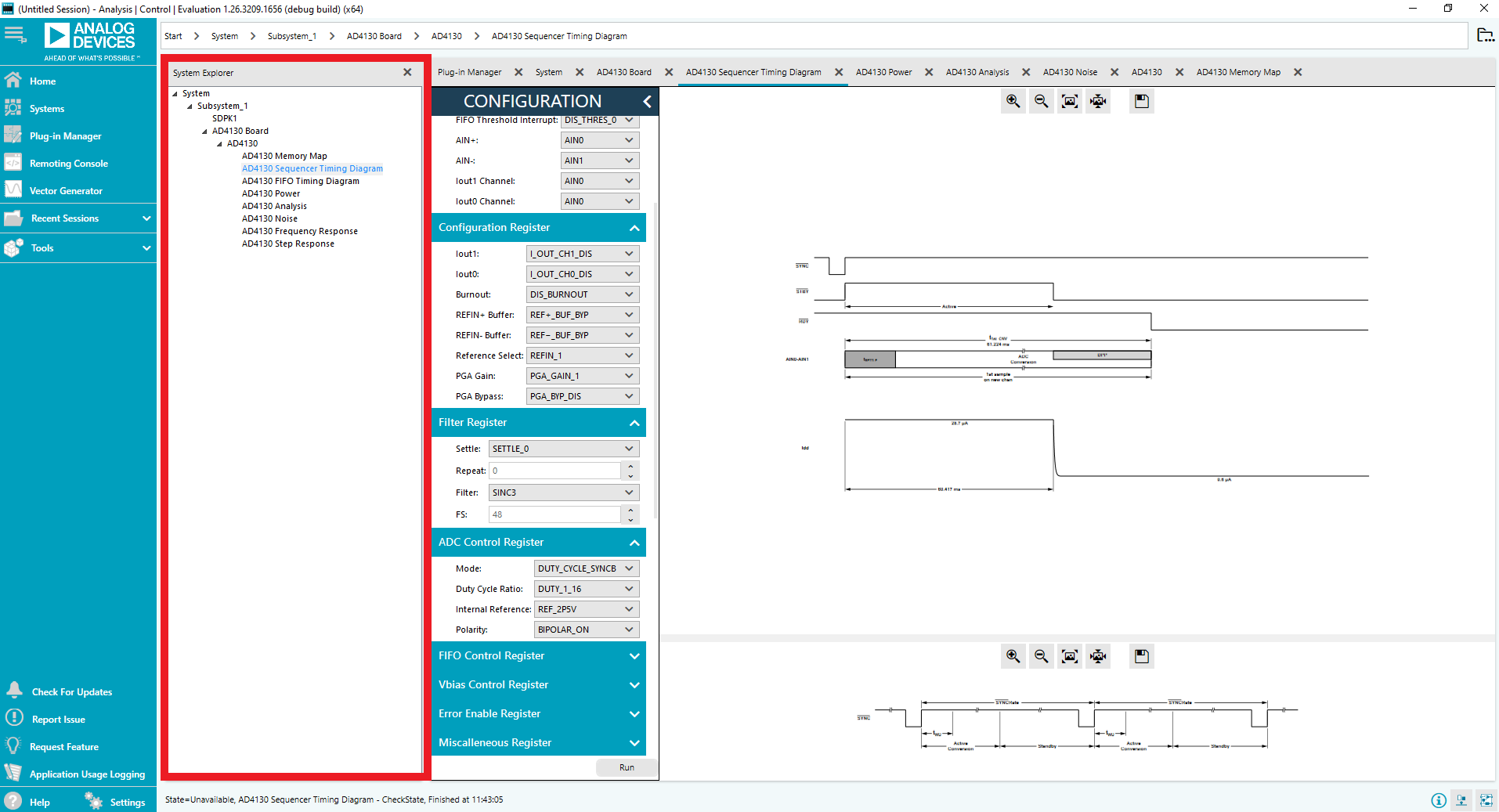1499x812 pixels.
Task: Open the hamburger menu icon
Action: coord(15,34)
